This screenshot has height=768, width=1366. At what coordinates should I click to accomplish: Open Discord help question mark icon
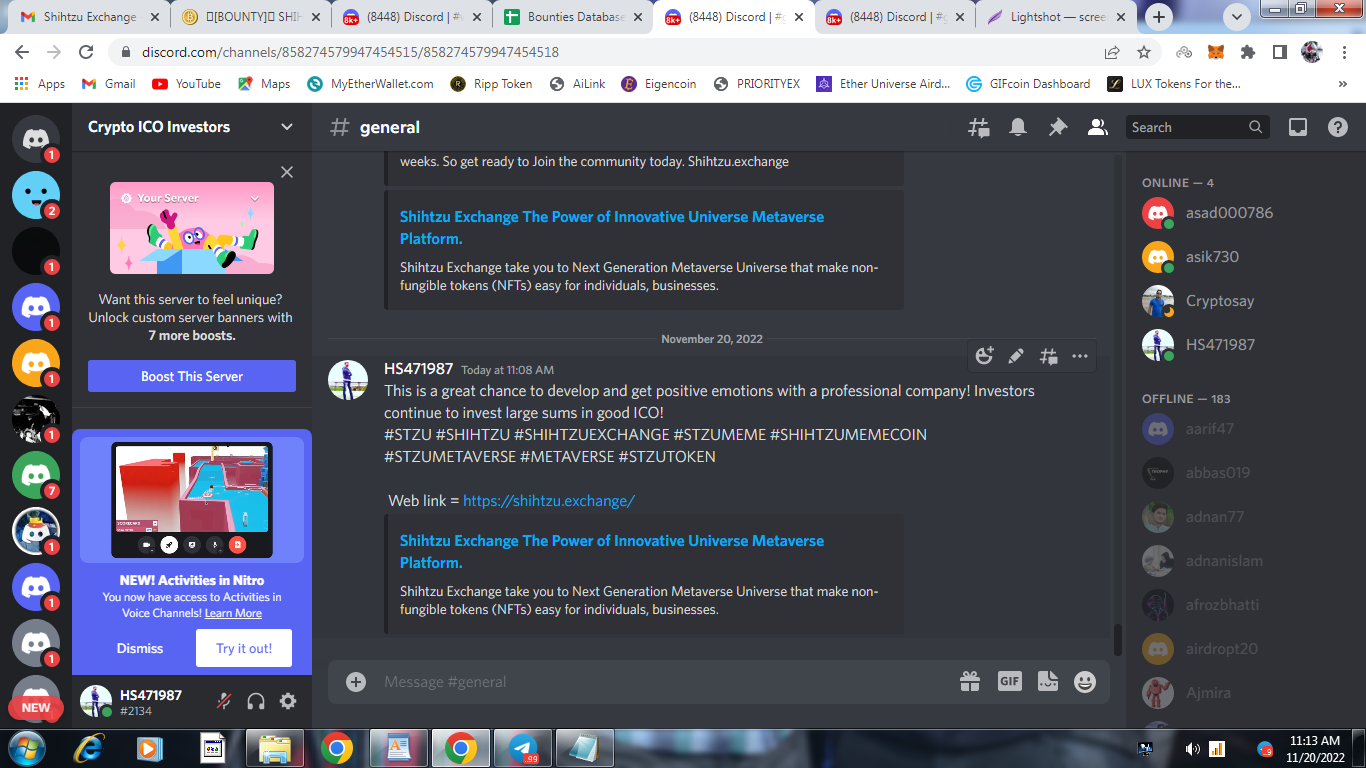point(1338,127)
